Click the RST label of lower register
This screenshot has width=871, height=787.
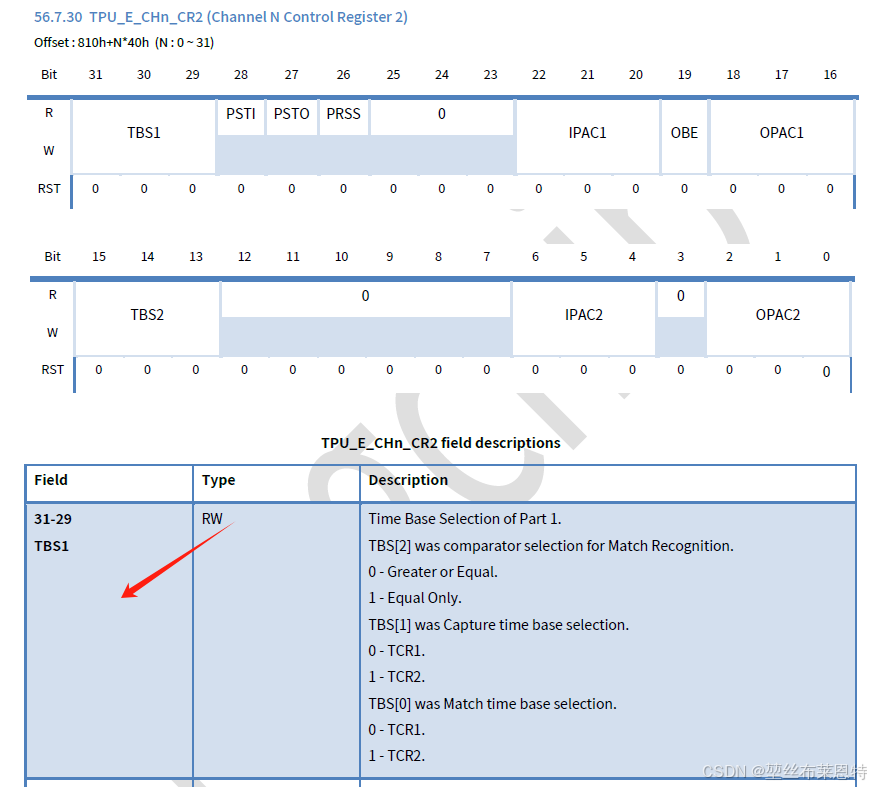[52, 370]
